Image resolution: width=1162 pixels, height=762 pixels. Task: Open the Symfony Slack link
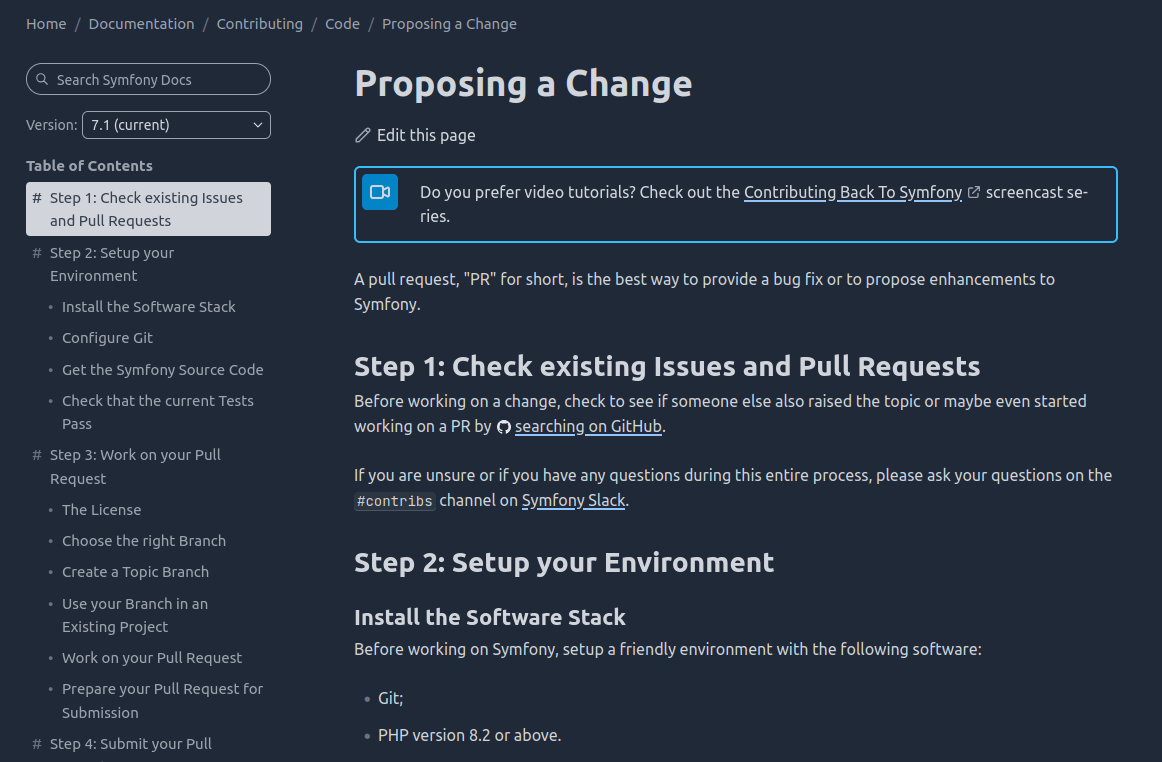tap(574, 500)
